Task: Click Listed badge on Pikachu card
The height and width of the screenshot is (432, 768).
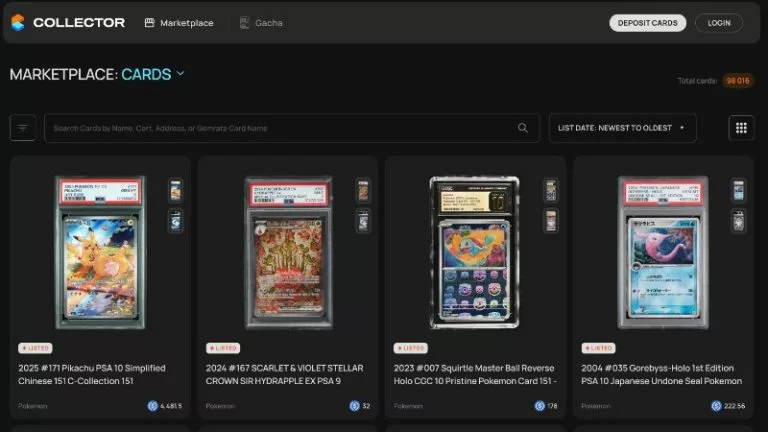Action: coord(35,348)
